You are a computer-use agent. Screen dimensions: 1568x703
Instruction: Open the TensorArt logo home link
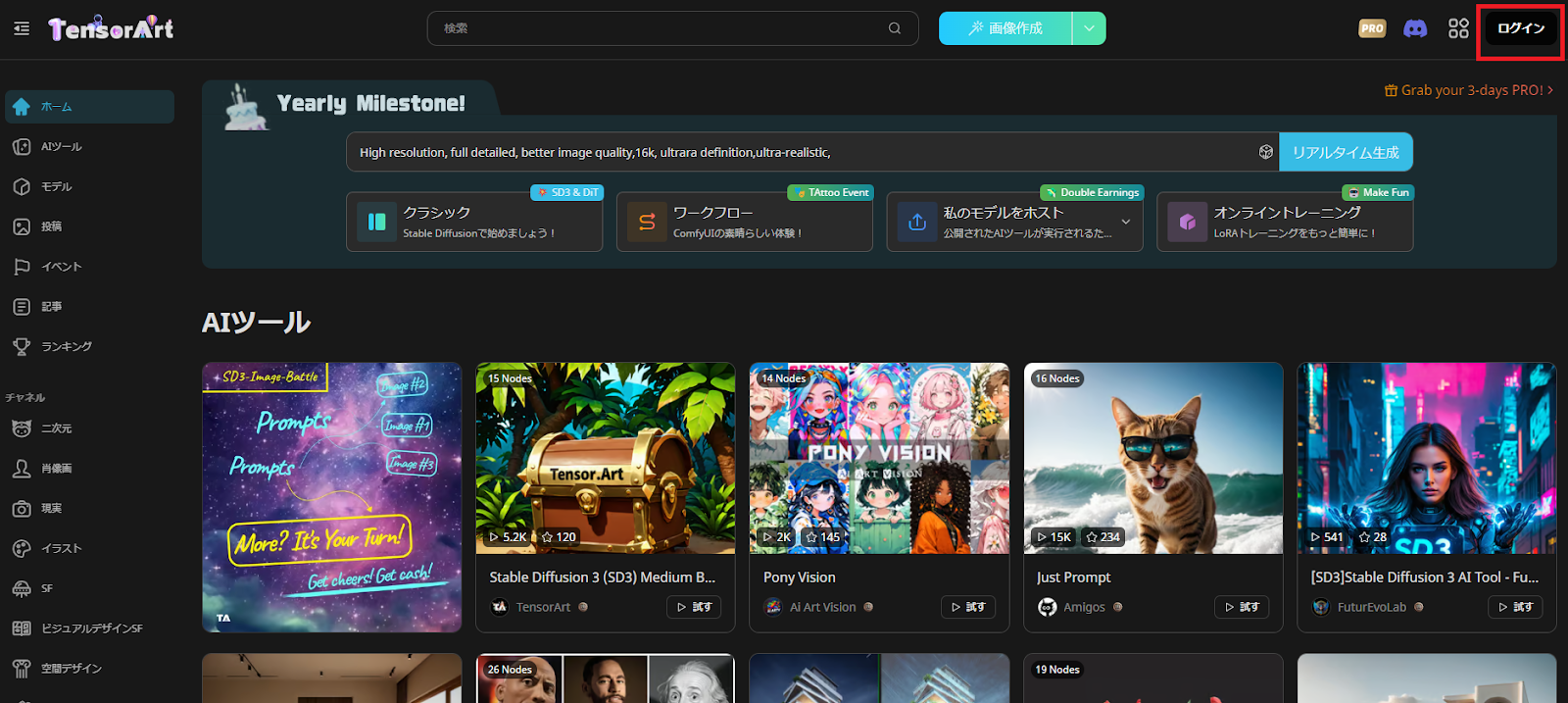(x=111, y=29)
